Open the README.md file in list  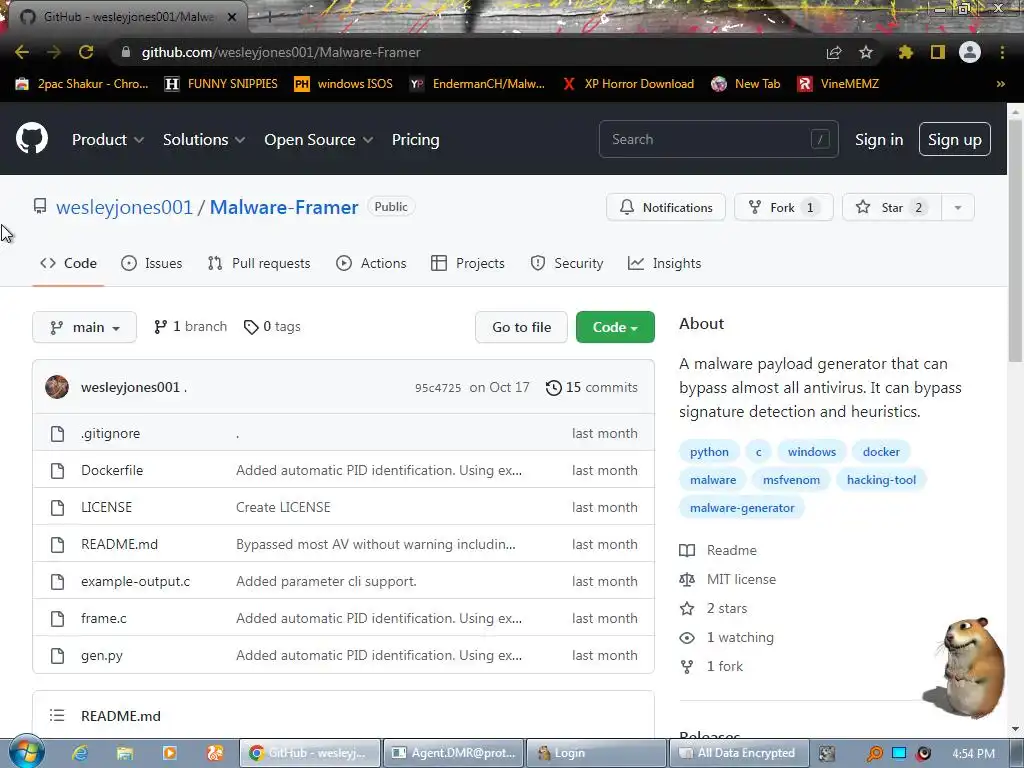(x=120, y=544)
